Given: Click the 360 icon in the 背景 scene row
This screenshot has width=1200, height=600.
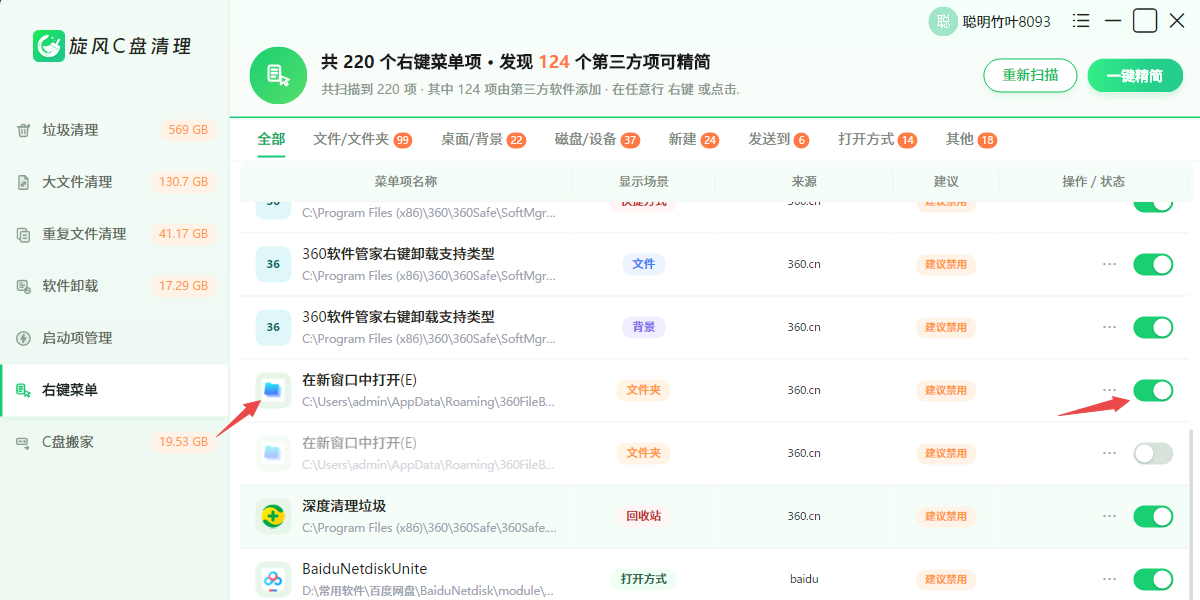Looking at the screenshot, I should (x=273, y=327).
